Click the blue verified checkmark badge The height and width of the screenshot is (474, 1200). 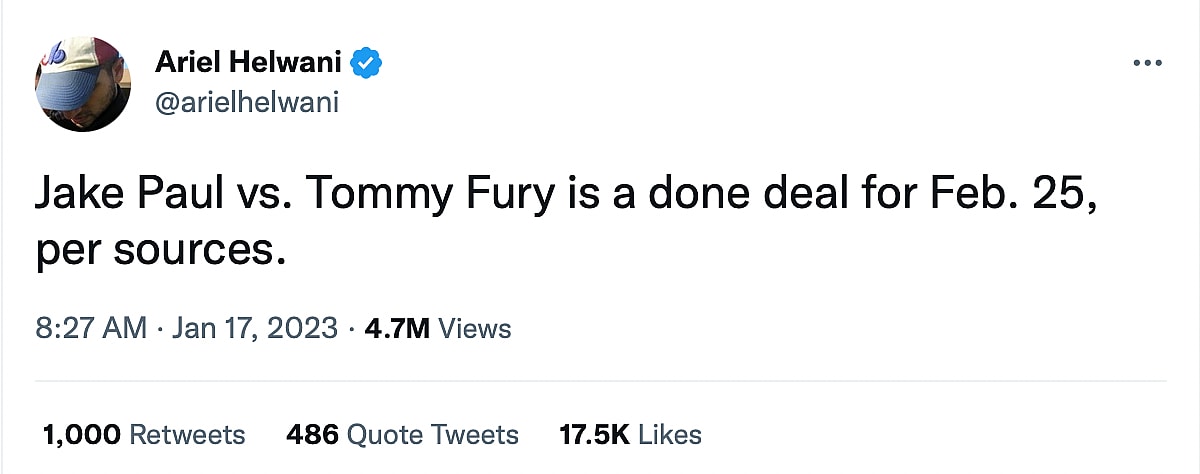click(x=367, y=64)
